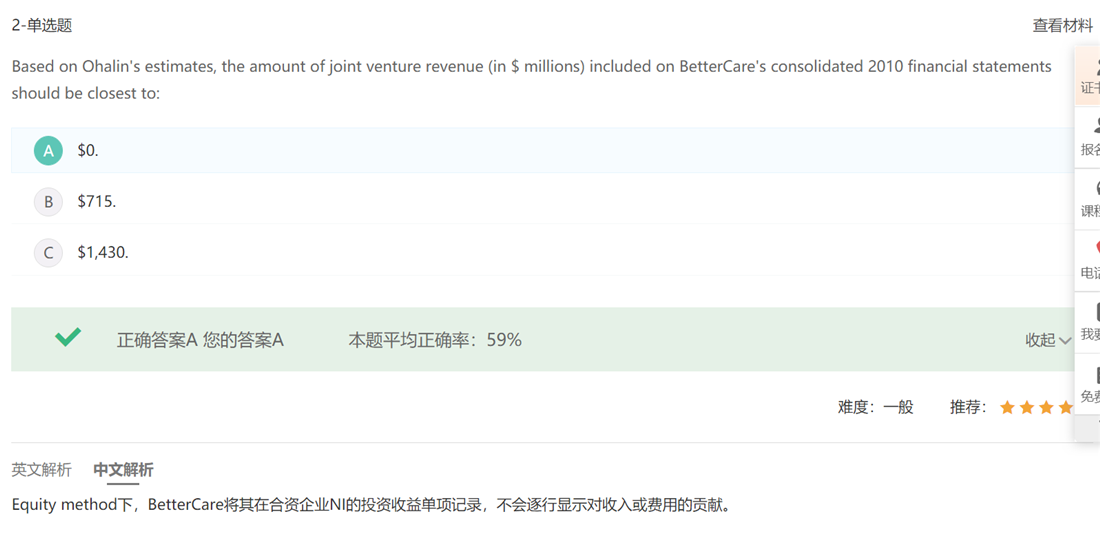This screenshot has height=540, width=1100.
Task: Open the 我要 sidebar item
Action: [1090, 323]
